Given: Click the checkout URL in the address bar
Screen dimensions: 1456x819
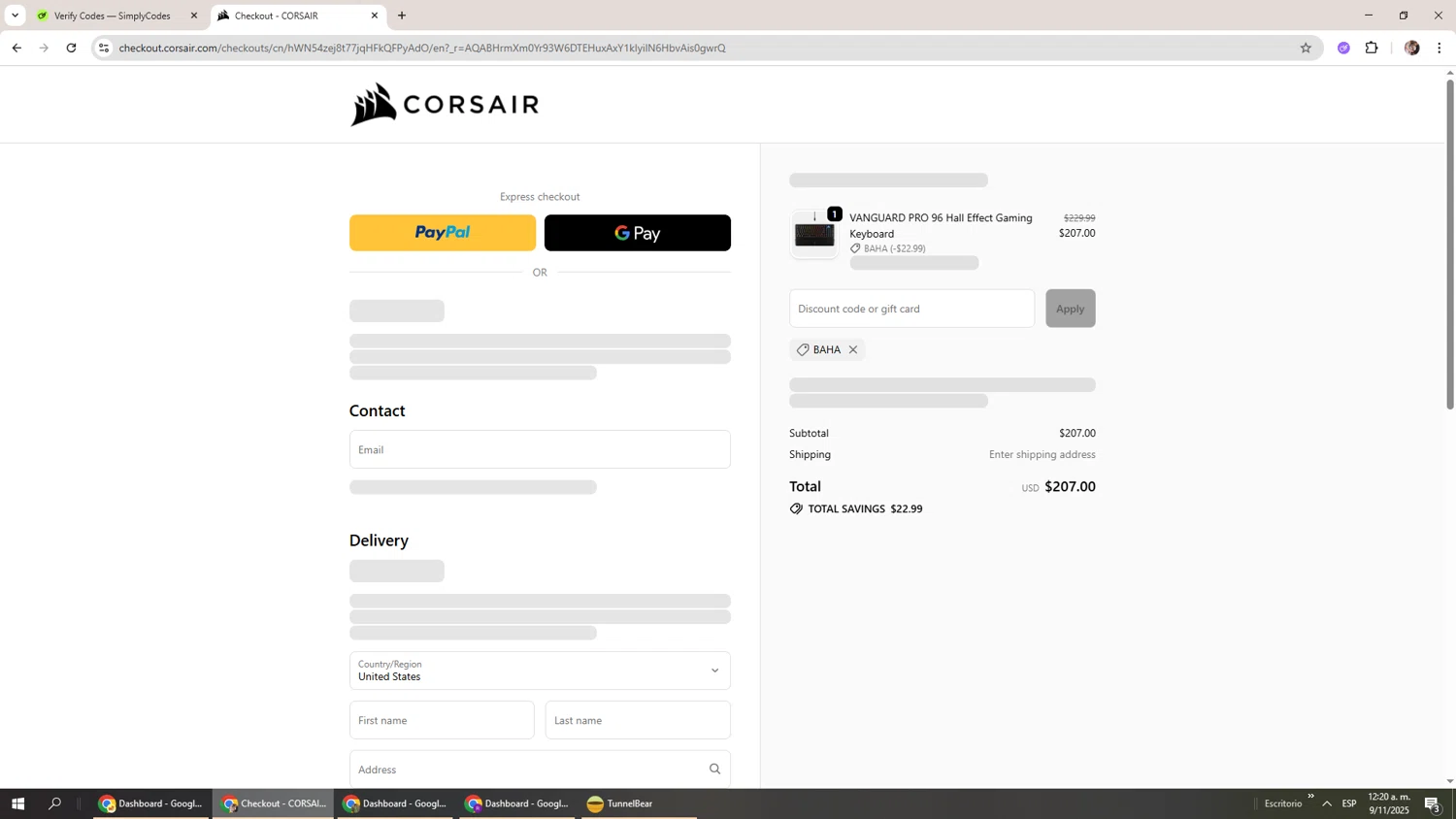Looking at the screenshot, I should [422, 48].
